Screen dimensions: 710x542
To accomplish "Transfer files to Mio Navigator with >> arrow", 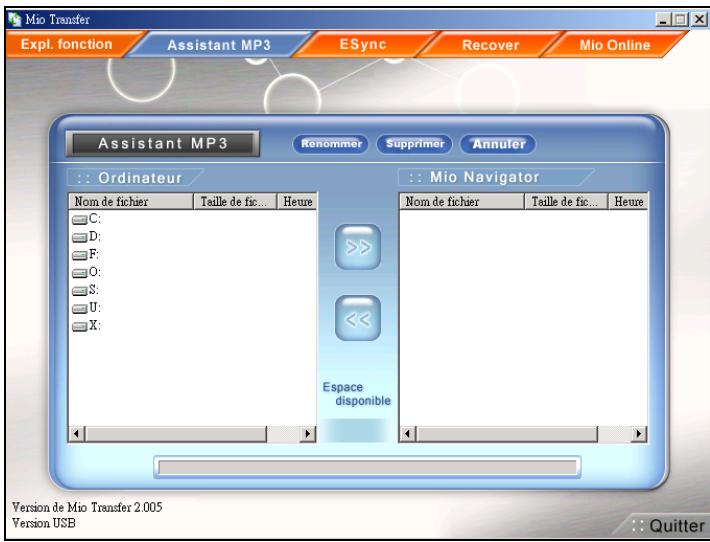I will (358, 247).
